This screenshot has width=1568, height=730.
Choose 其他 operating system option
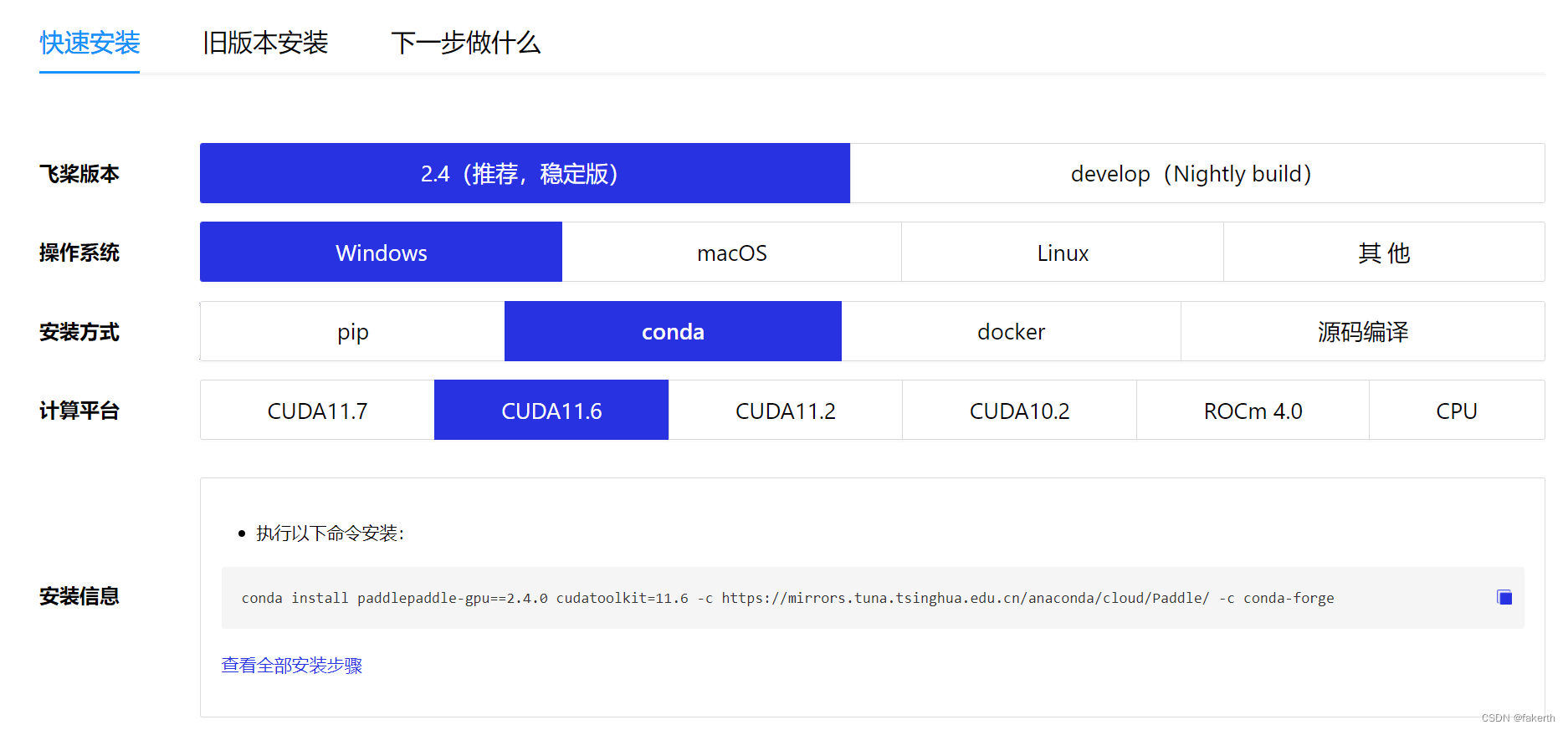coord(1385,252)
